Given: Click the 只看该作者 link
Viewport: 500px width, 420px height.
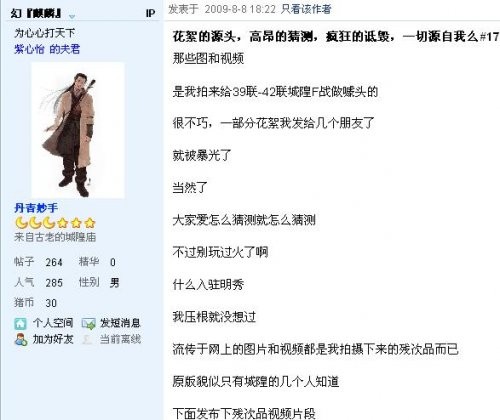Looking at the screenshot, I should click(306, 9).
